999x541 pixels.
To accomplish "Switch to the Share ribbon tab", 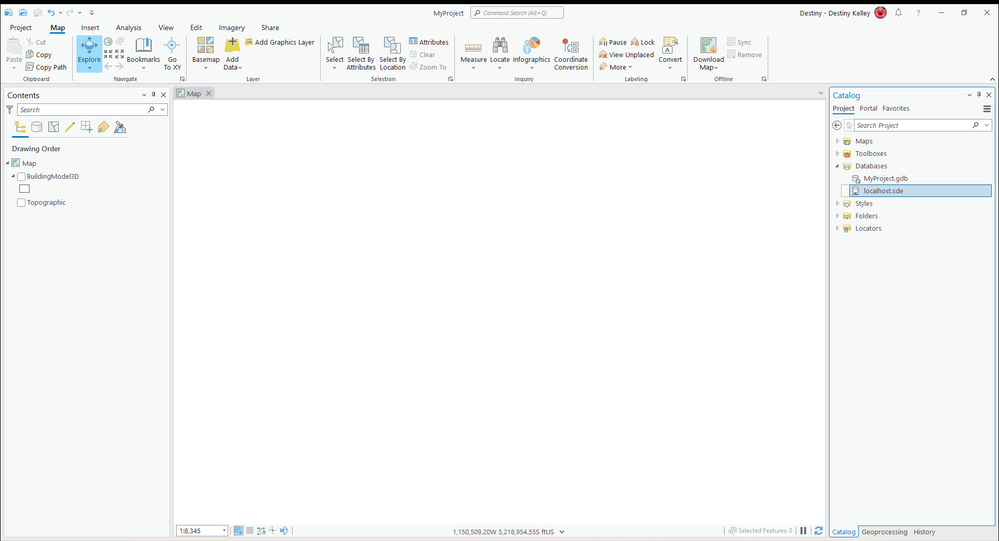I will point(270,27).
